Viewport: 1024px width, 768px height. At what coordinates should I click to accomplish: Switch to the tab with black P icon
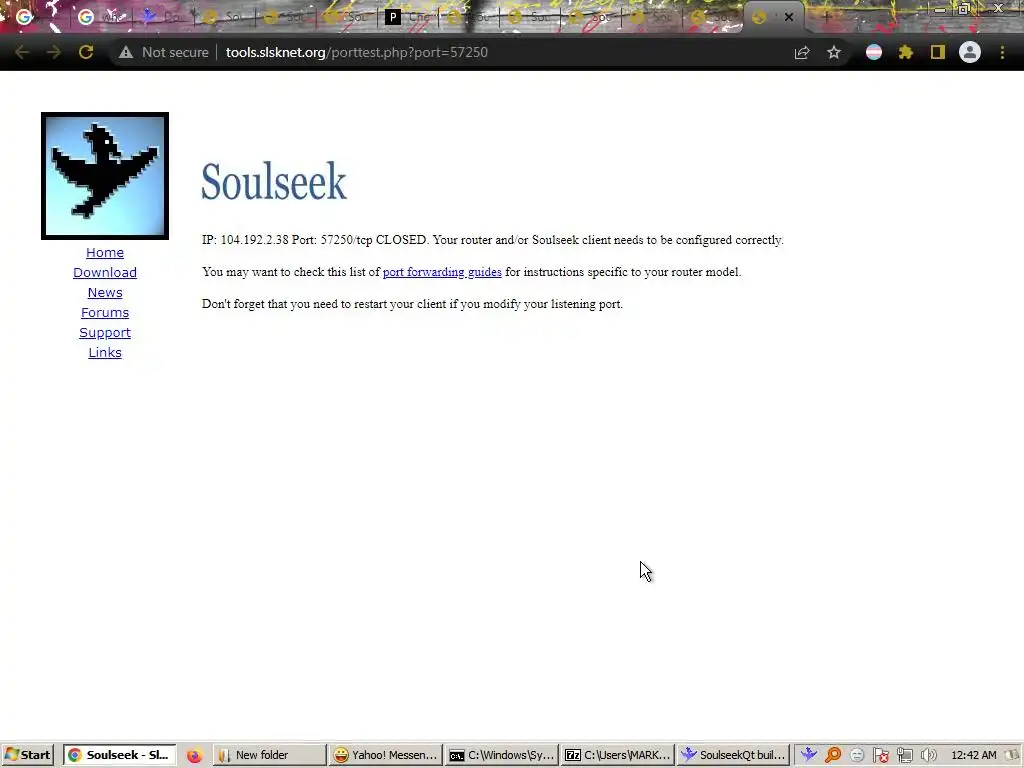point(392,17)
